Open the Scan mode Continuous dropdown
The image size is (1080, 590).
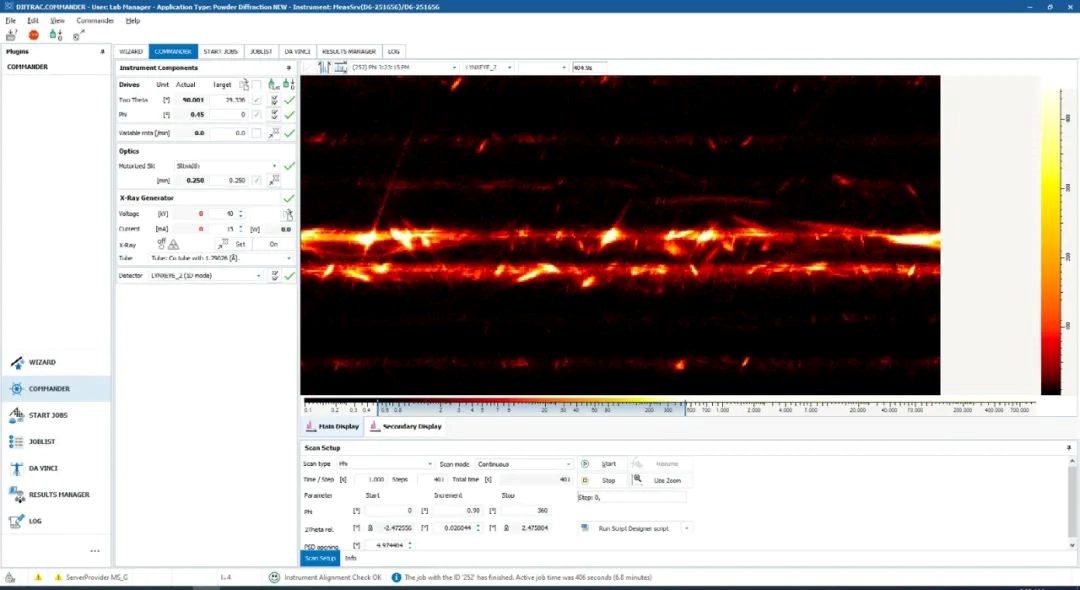[x=568, y=464]
